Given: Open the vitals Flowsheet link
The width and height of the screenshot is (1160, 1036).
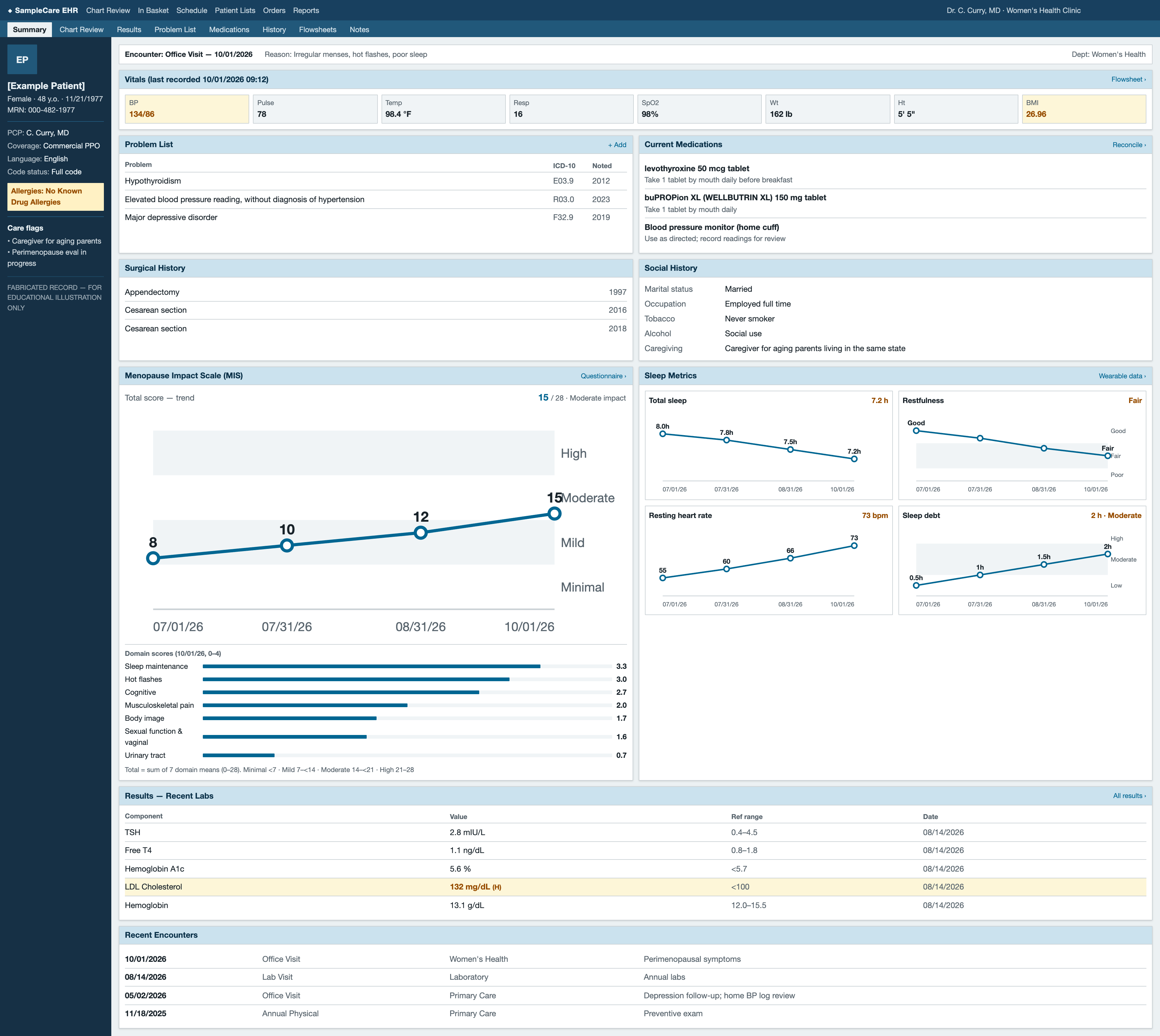Looking at the screenshot, I should (1128, 80).
